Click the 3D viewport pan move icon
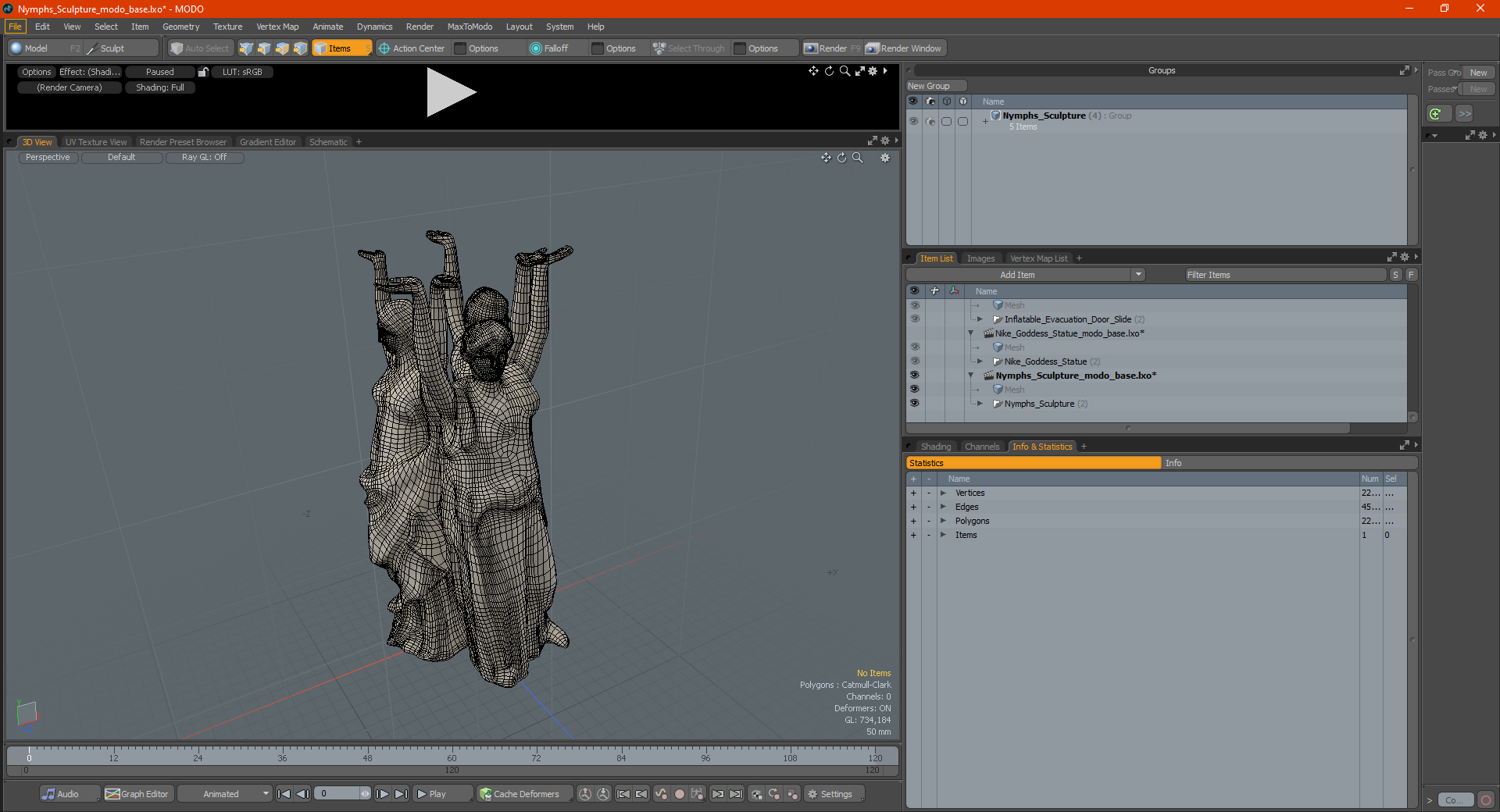The height and width of the screenshot is (812, 1500). tap(826, 158)
